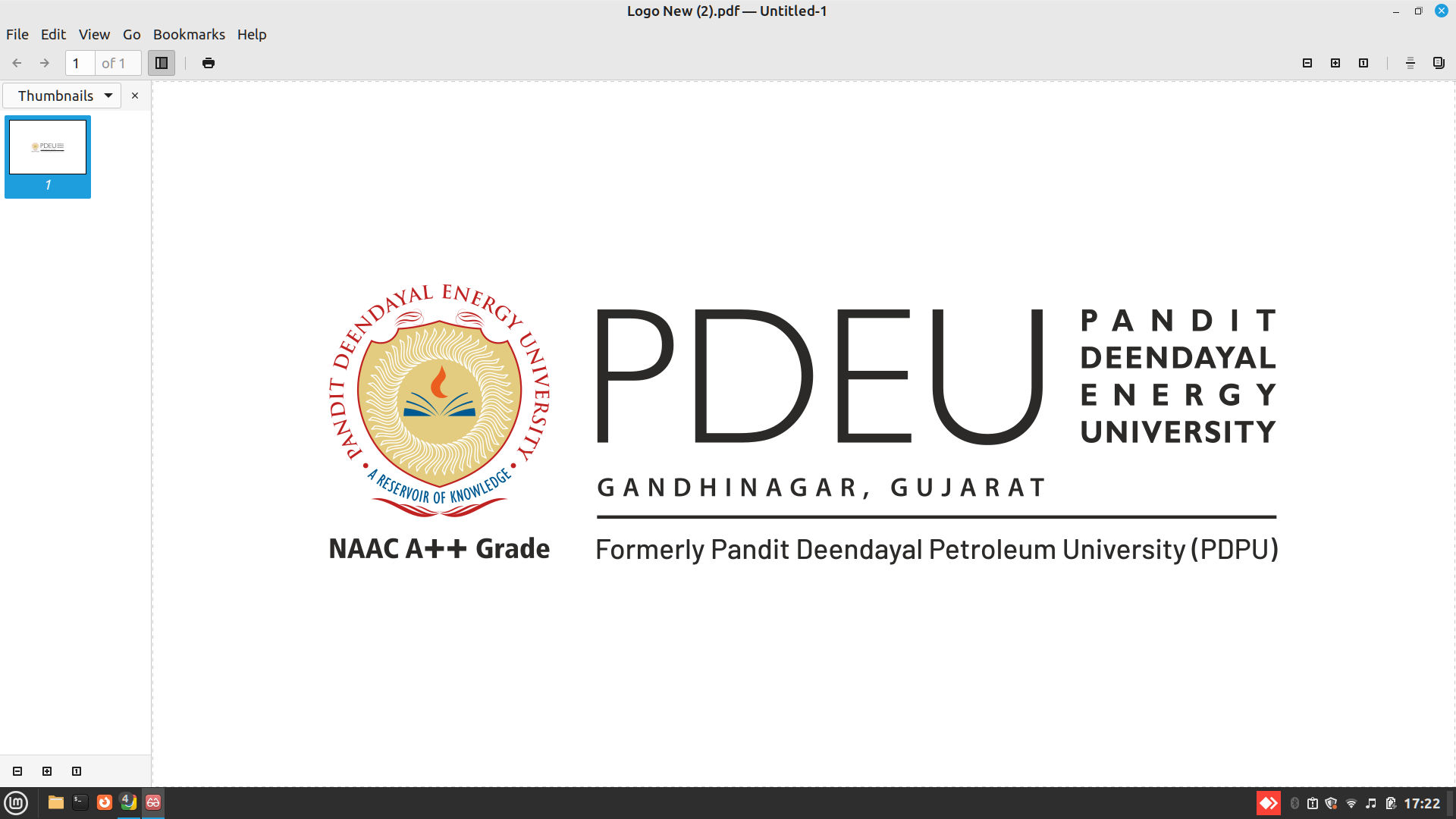The height and width of the screenshot is (819, 1456).
Task: Go to the next page
Action: [x=45, y=63]
